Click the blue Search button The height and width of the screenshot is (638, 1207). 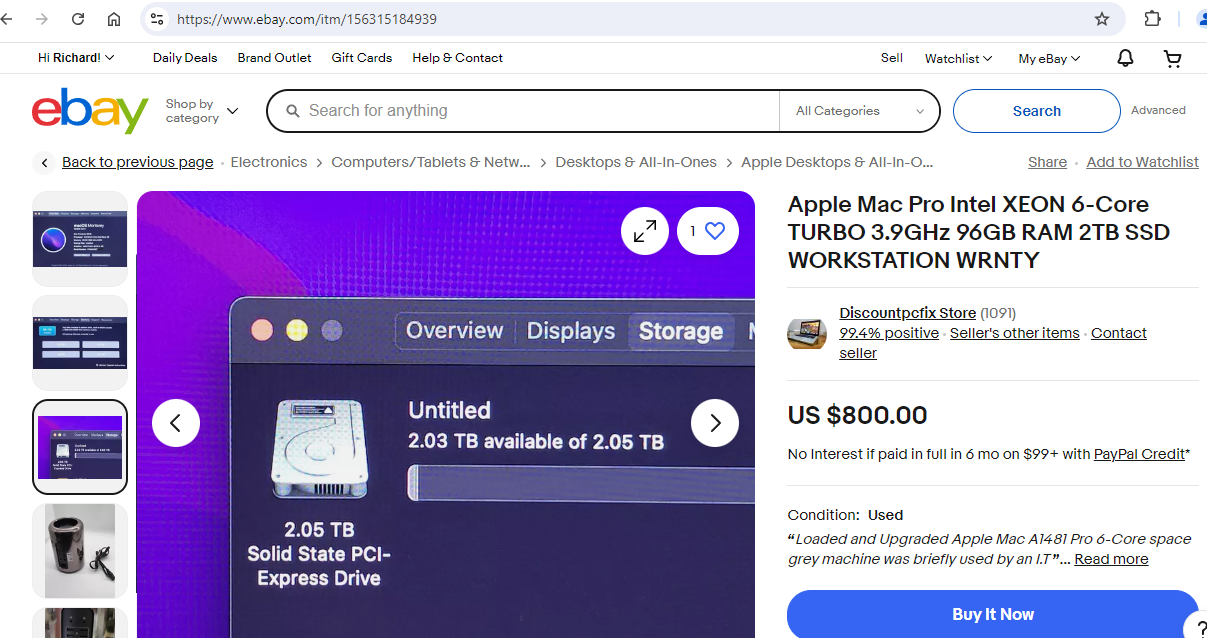coord(1037,111)
